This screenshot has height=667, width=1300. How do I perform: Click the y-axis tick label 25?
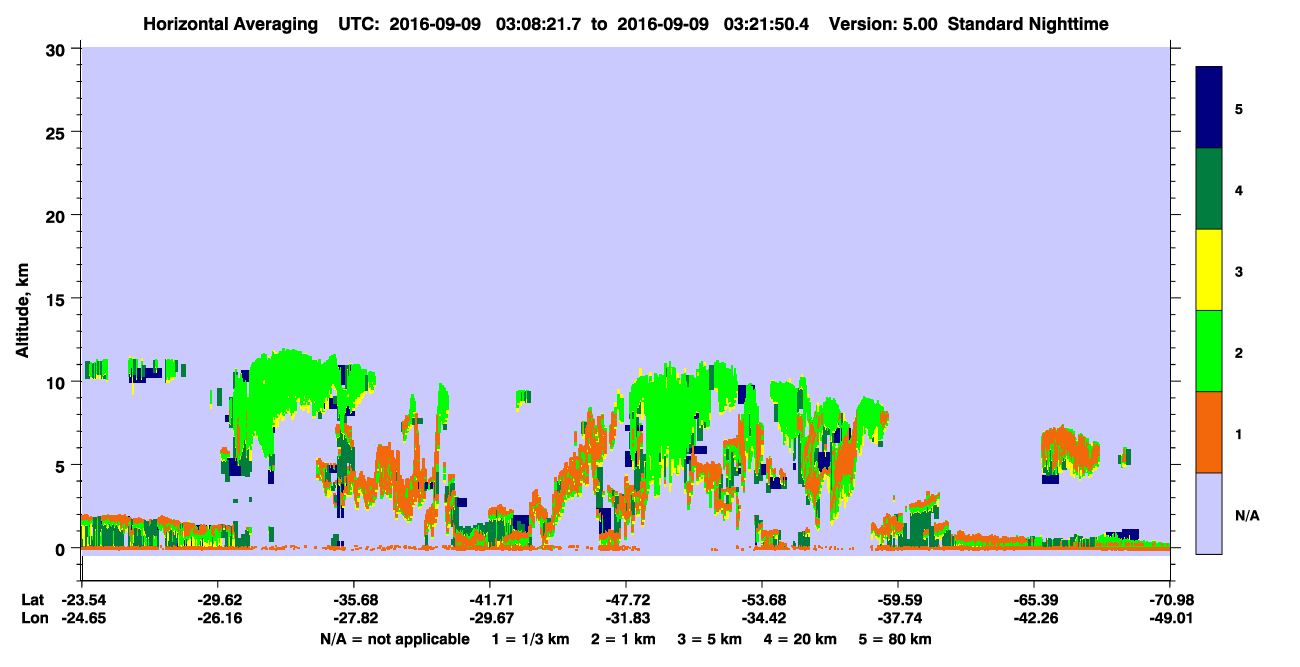(x=58, y=132)
